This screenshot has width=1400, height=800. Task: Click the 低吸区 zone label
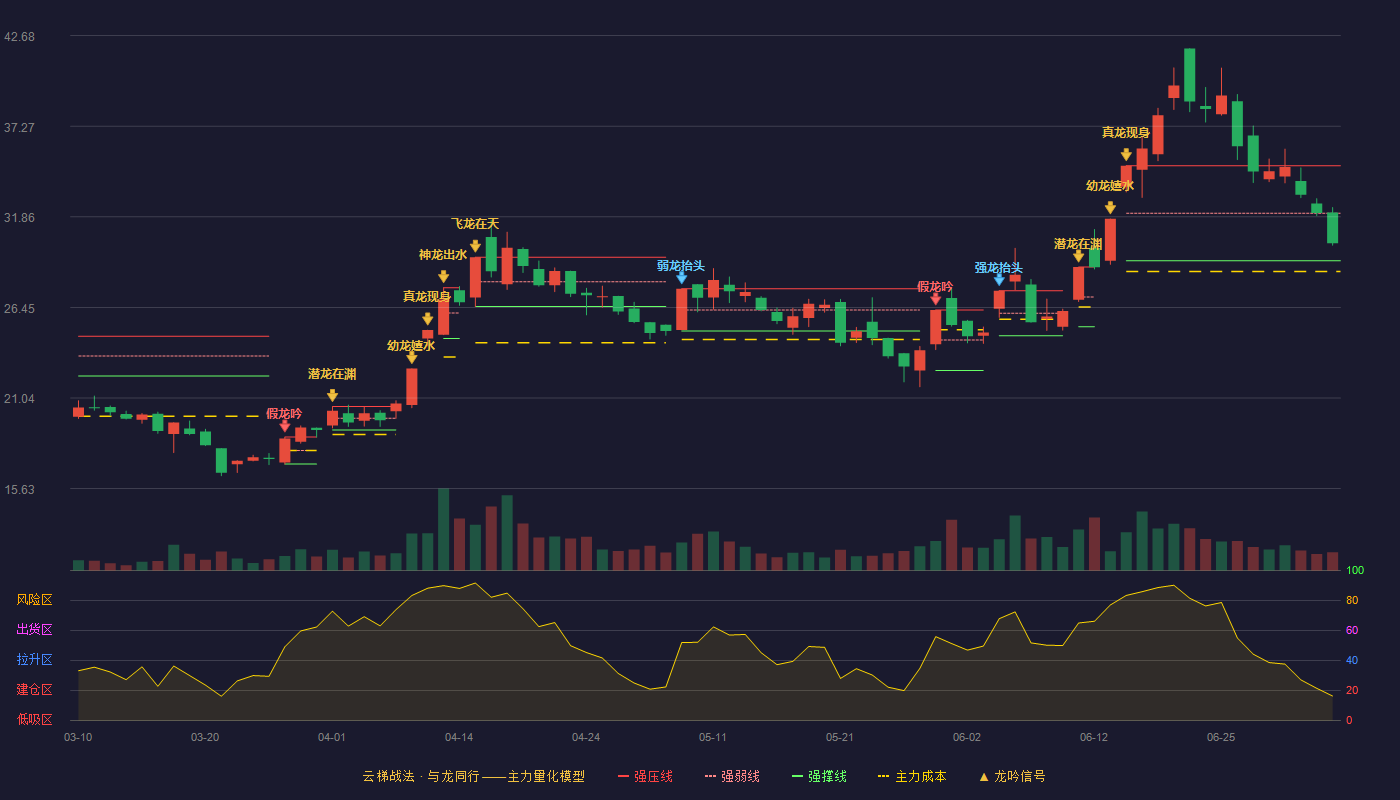coord(34,720)
